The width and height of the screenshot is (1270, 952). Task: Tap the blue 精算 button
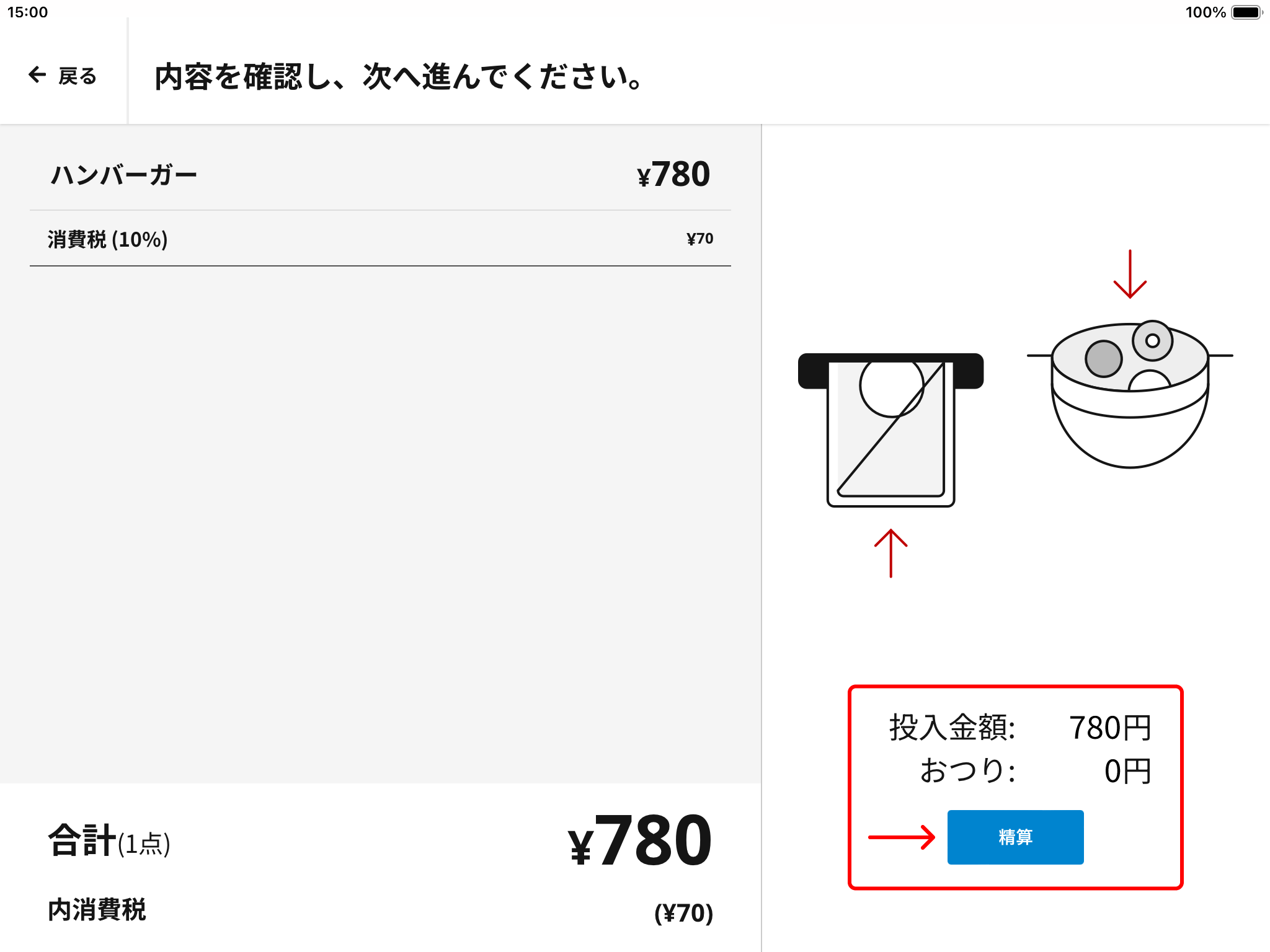[1015, 837]
